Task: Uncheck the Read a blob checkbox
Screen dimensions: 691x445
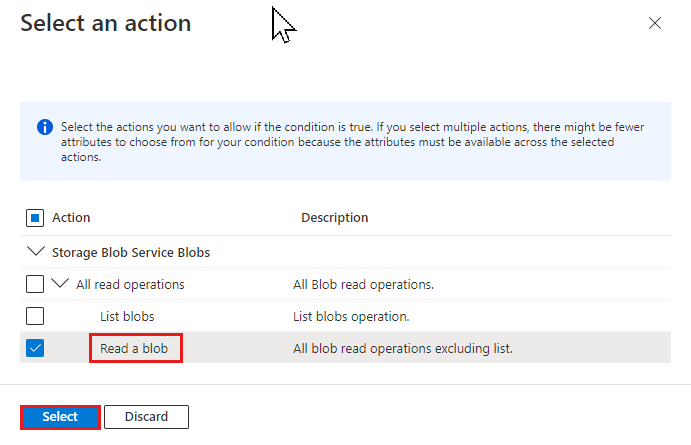Action: 35,348
